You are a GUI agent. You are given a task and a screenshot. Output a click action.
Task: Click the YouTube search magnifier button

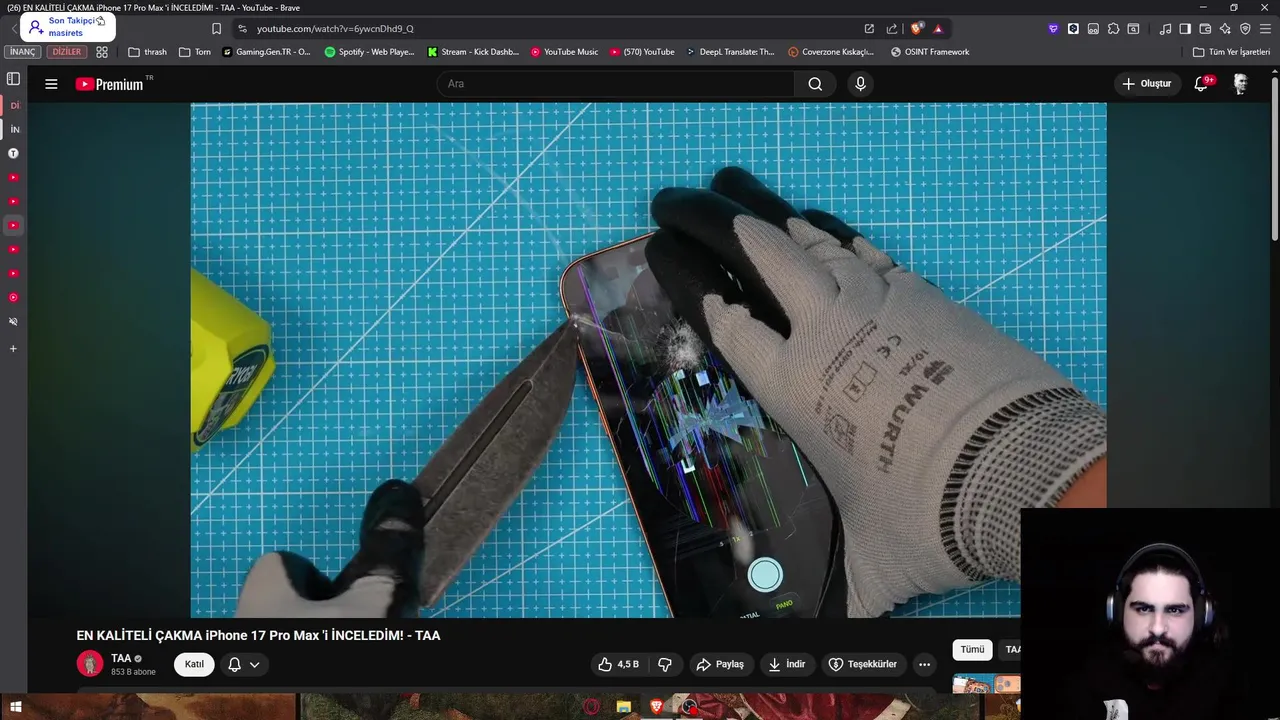pyautogui.click(x=815, y=84)
